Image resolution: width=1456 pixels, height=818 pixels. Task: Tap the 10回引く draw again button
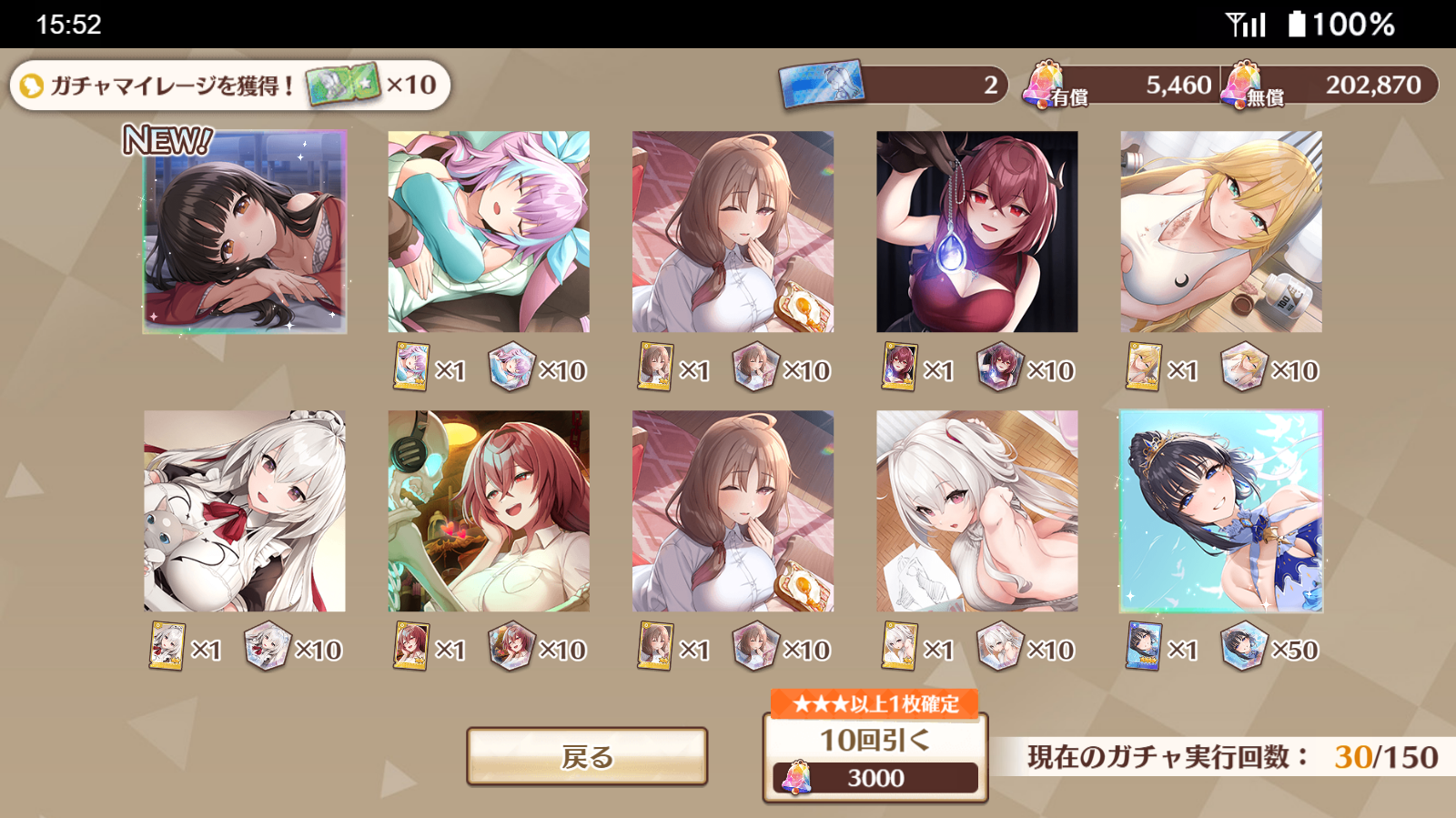(x=875, y=757)
